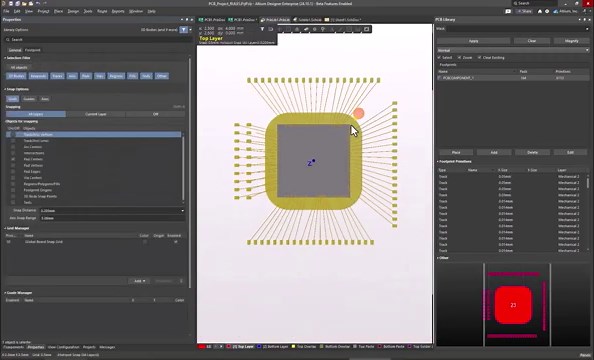The image size is (594, 360).
Task: Toggle the Intersections snapping checkbox
Action: [13, 153]
